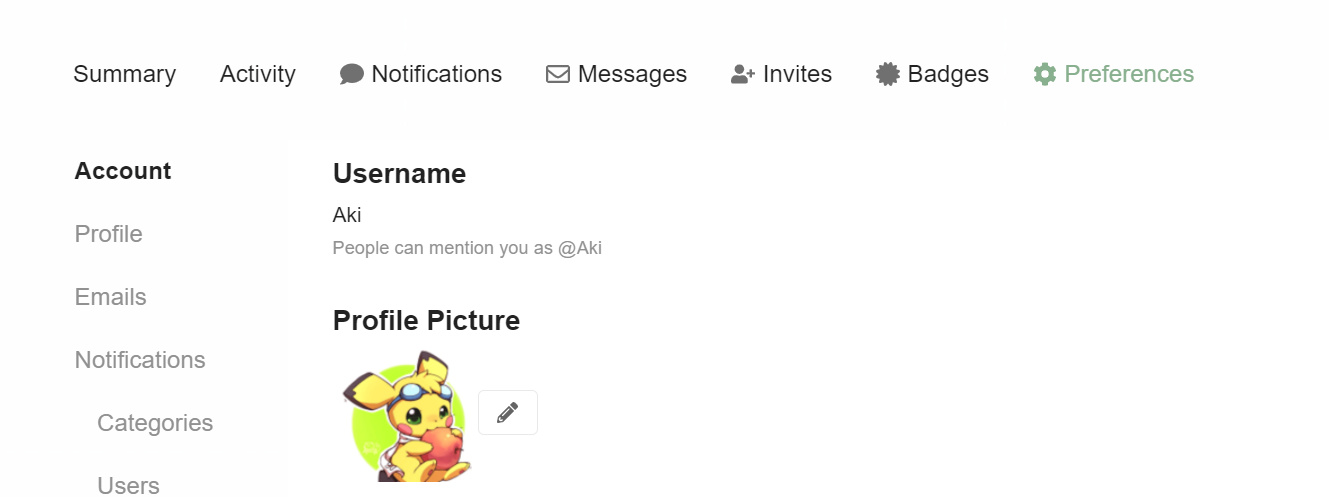Click the person-plus Invites icon
Image resolution: width=1329 pixels, height=497 pixels.
coord(743,74)
